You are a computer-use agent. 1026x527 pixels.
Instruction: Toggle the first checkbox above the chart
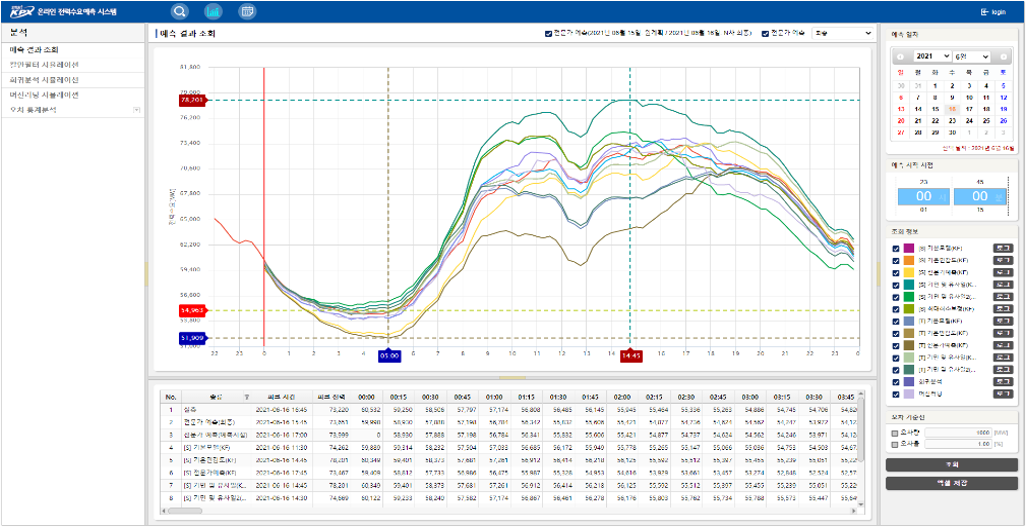(549, 33)
